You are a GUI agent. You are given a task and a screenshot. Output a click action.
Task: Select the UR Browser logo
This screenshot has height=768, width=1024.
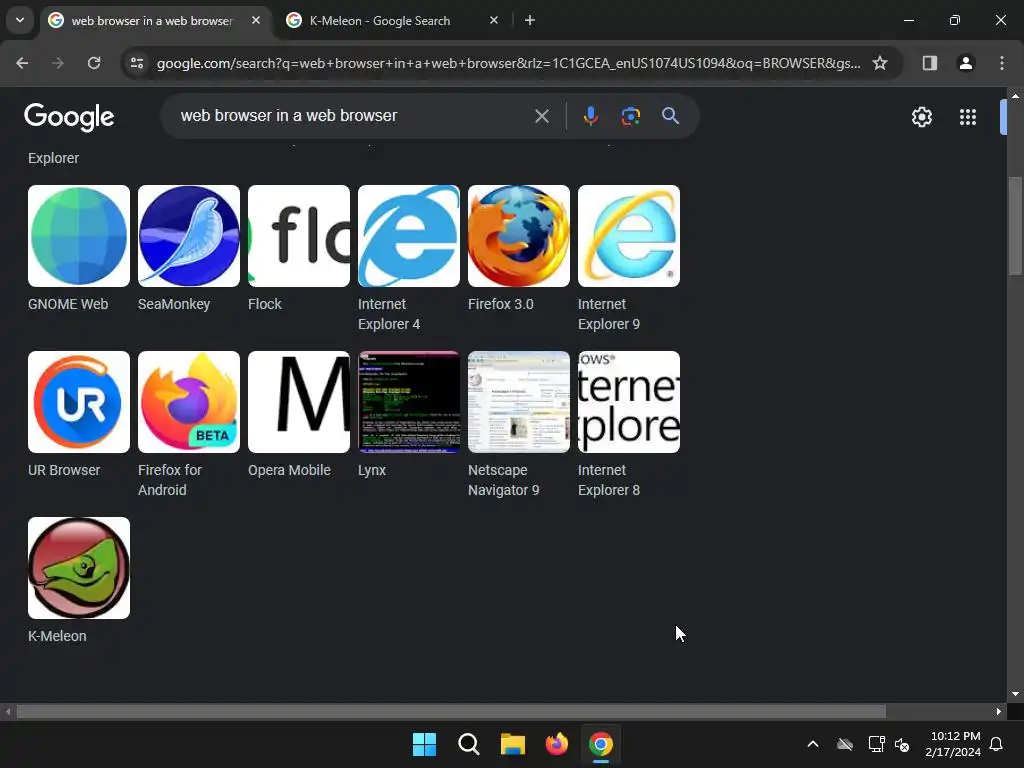pyautogui.click(x=79, y=402)
